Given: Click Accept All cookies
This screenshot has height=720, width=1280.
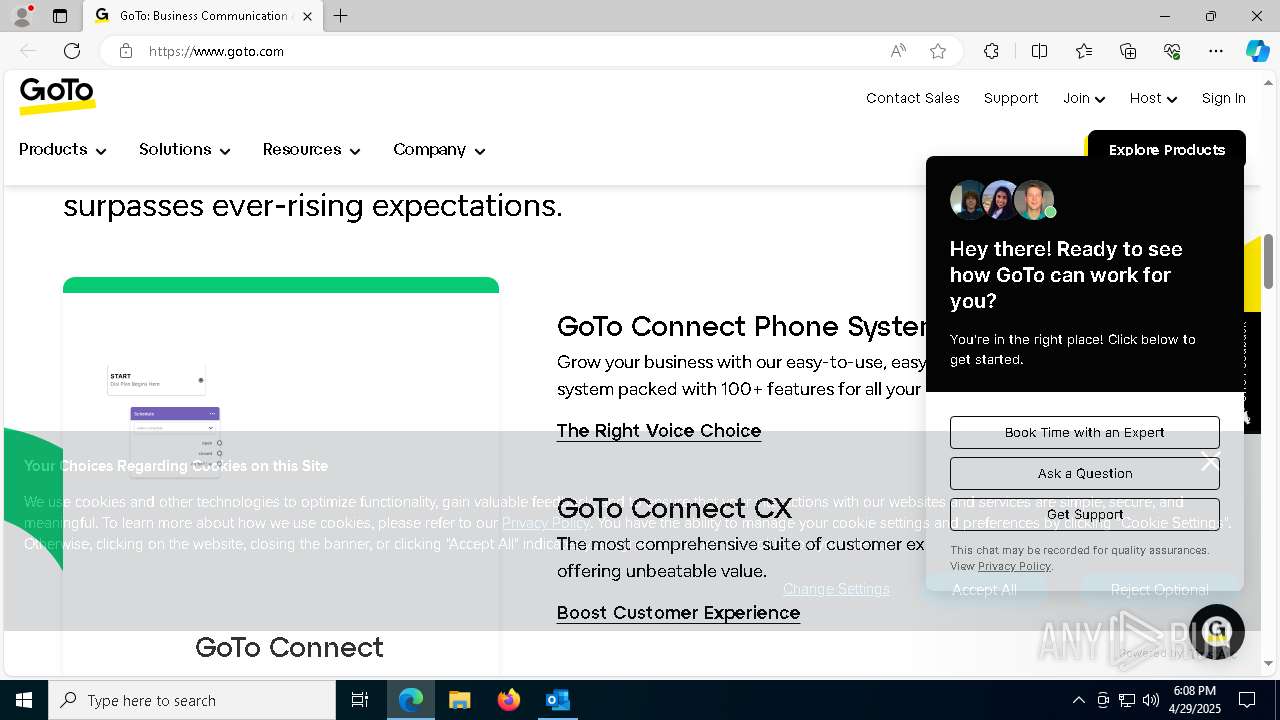Looking at the screenshot, I should (984, 590).
